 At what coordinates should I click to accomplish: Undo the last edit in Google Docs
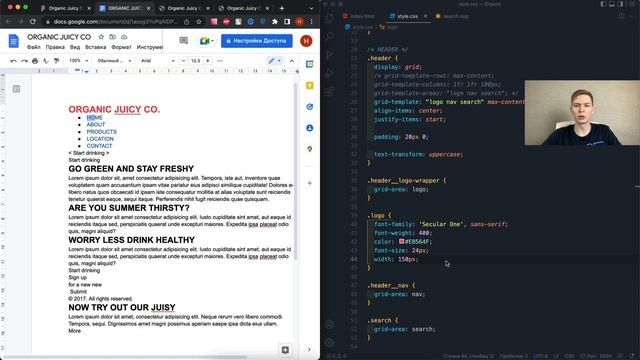(13, 61)
